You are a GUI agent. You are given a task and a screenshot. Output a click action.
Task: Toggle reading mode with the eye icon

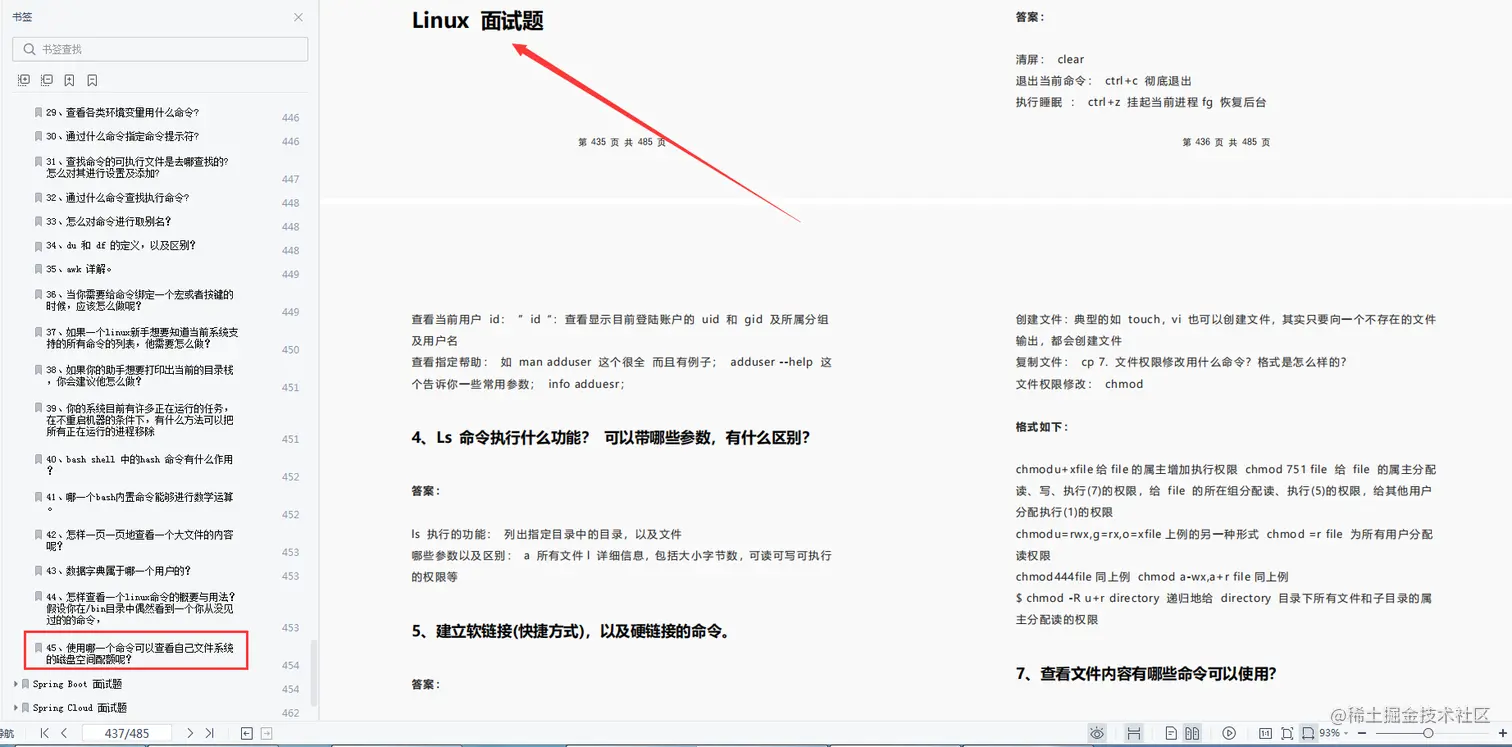1097,733
